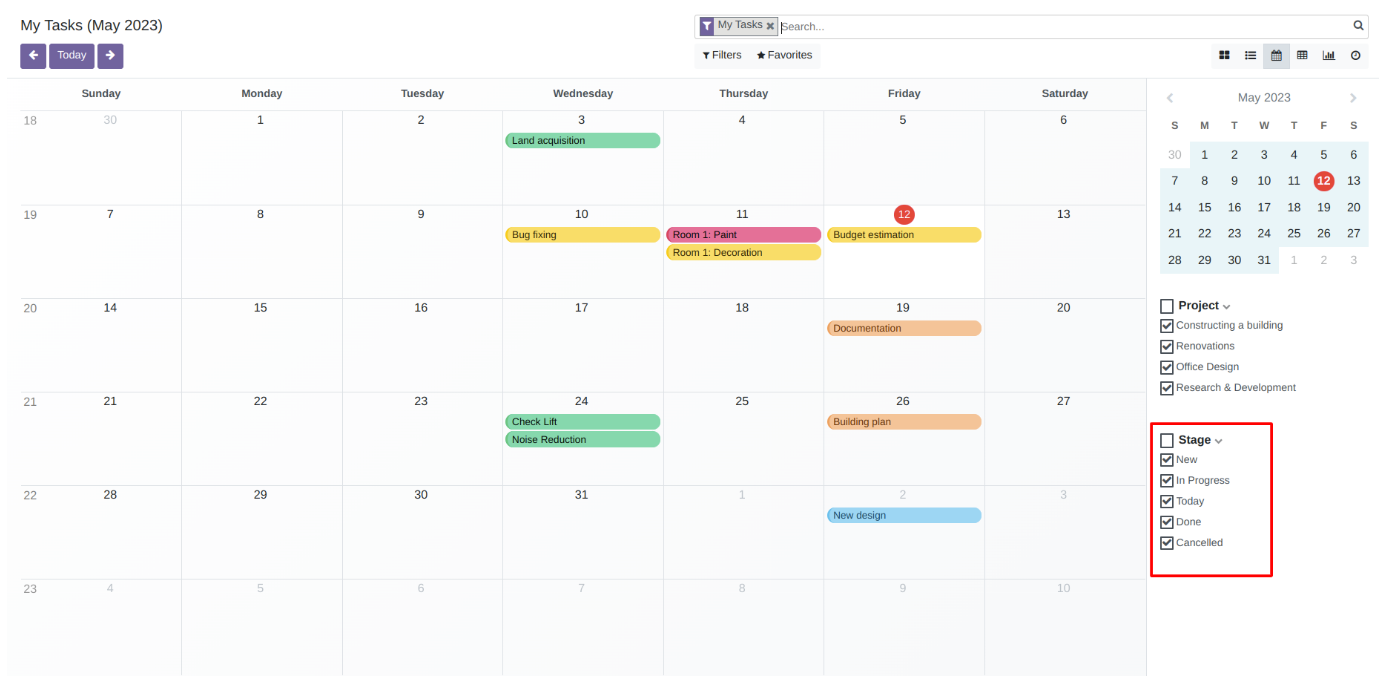The width and height of the screenshot is (1386, 684).
Task: Open the Budget estimation task
Action: click(x=904, y=235)
